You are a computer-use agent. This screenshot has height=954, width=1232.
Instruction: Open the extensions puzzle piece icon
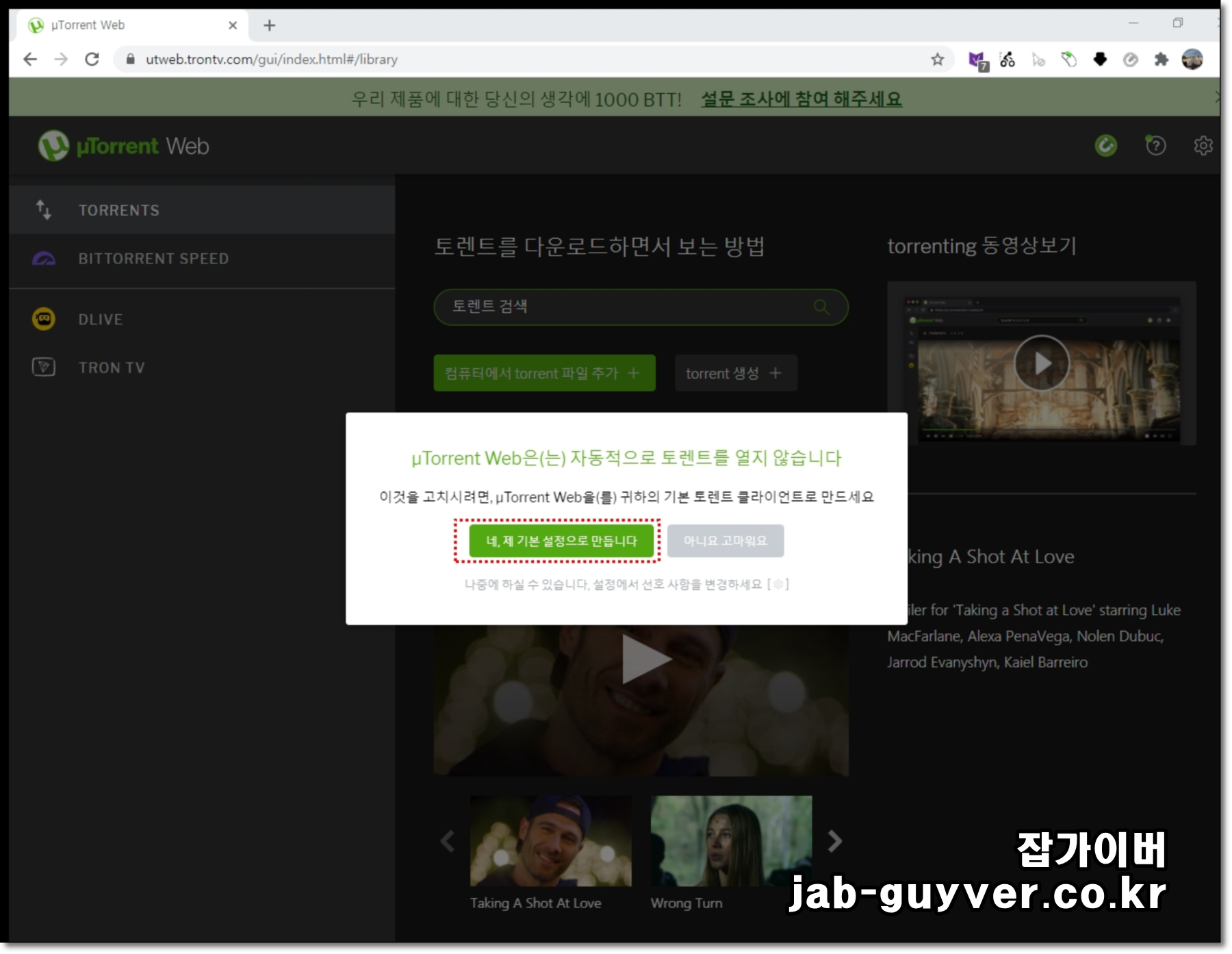point(1161,60)
